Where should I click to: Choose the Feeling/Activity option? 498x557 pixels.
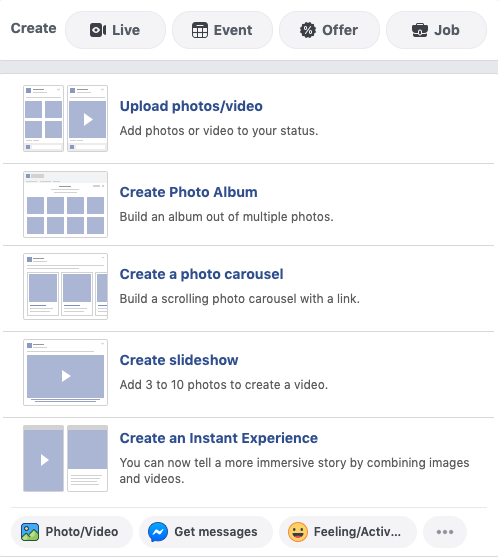tap(348, 532)
